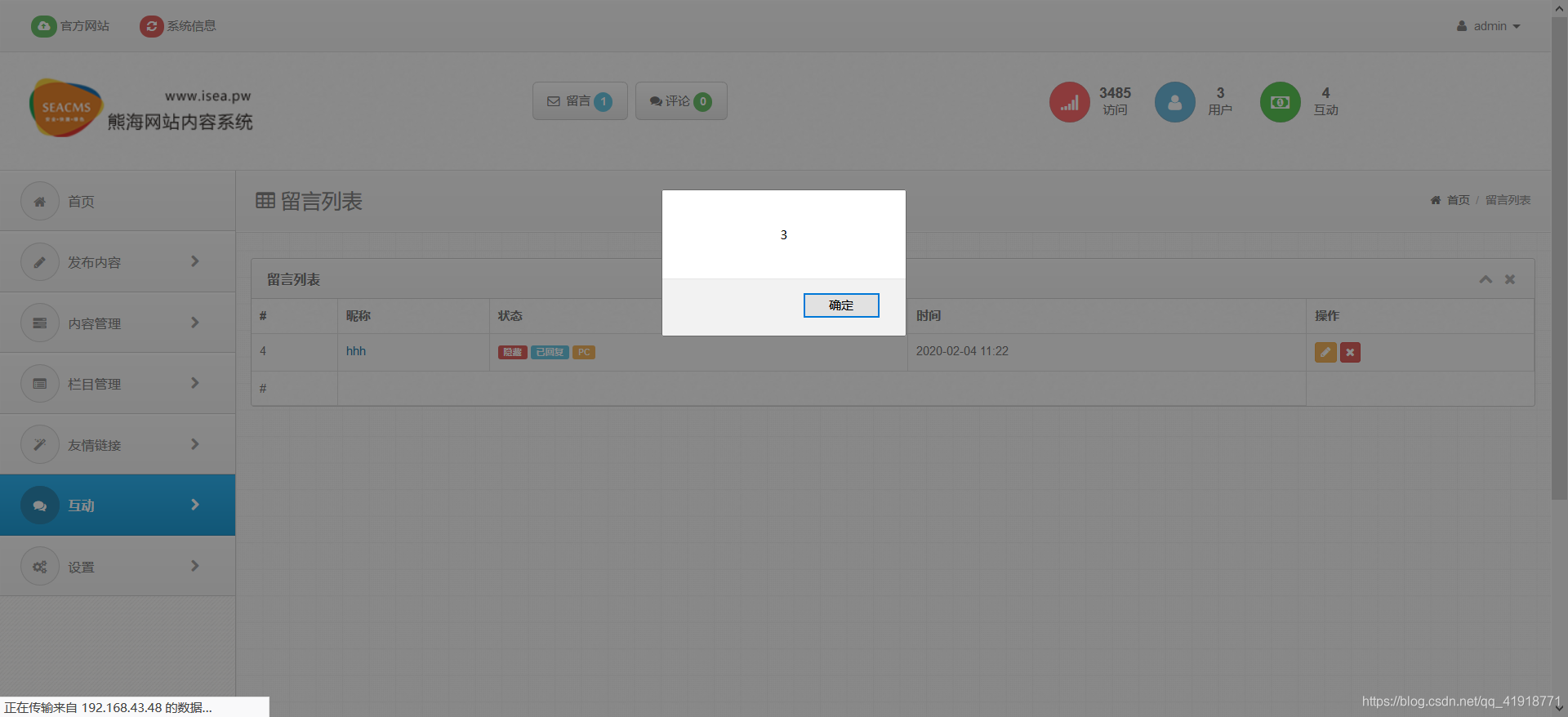Expand the 栏目管理 chevron arrow
The image size is (1568, 717).
195,383
